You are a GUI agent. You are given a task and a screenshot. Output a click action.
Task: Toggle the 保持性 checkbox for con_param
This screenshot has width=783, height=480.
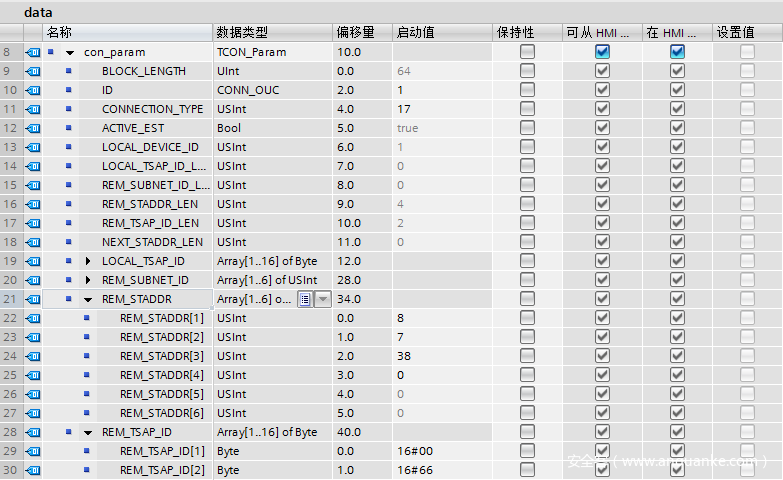point(527,52)
